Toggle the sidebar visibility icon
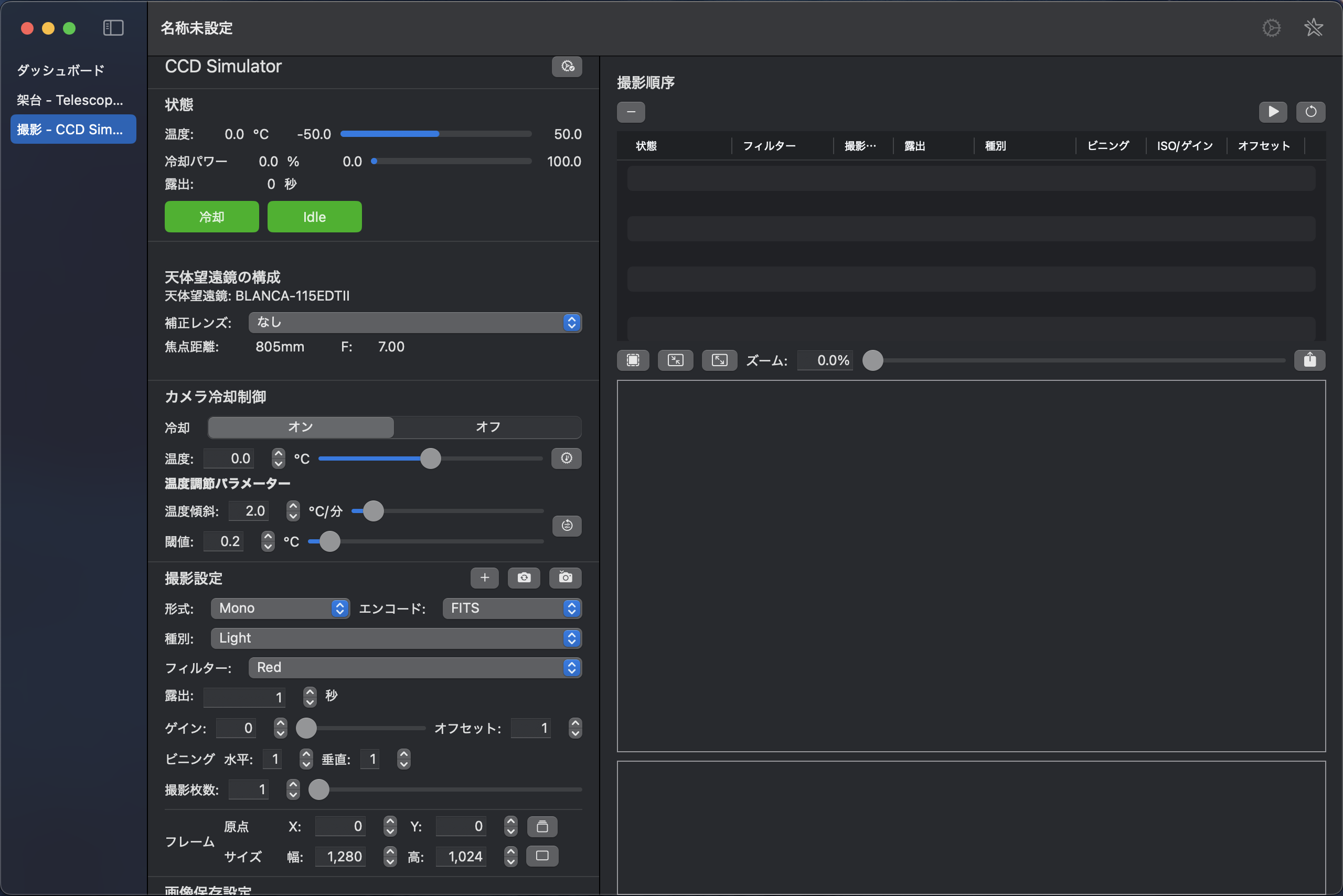 (113, 27)
